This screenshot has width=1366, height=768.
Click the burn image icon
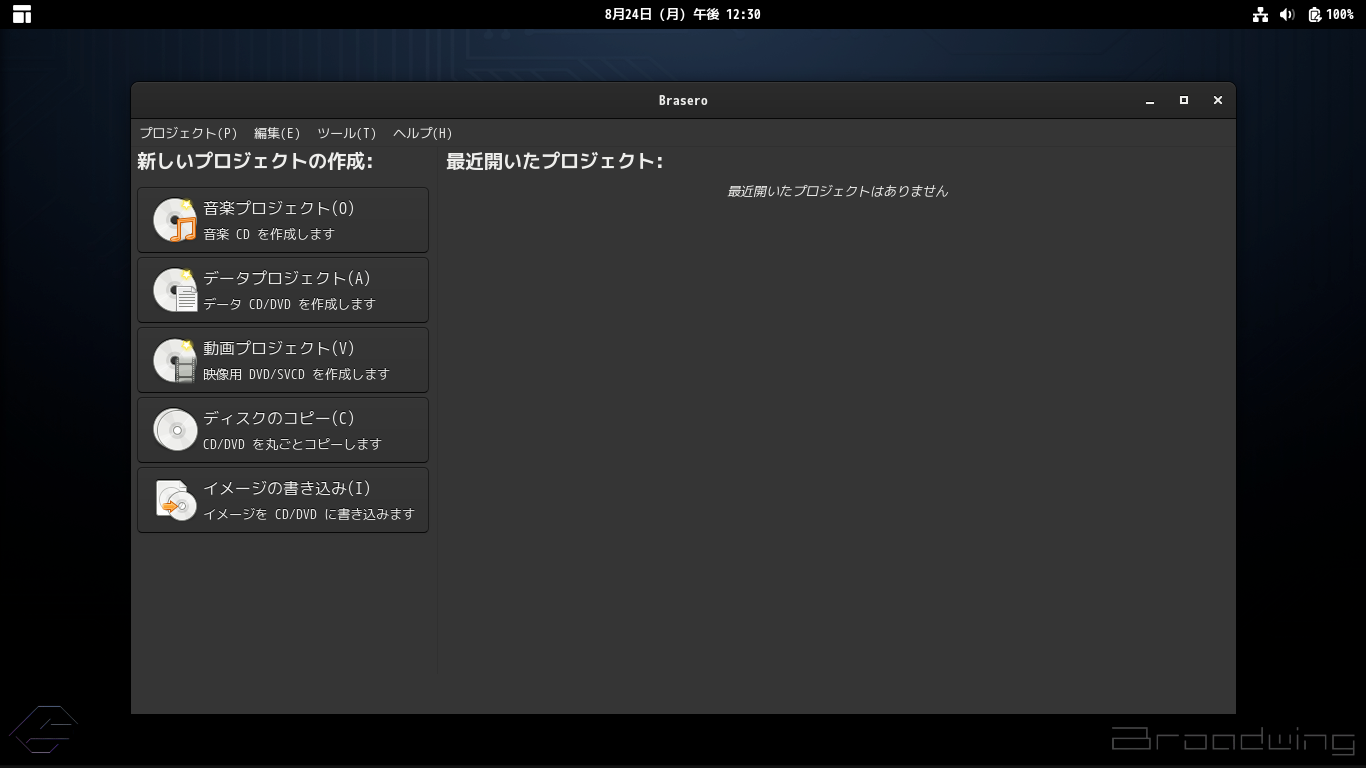[175, 500]
